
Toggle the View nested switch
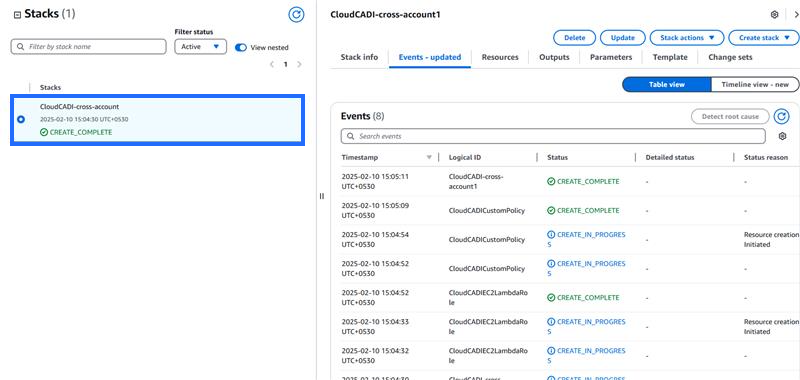241,47
